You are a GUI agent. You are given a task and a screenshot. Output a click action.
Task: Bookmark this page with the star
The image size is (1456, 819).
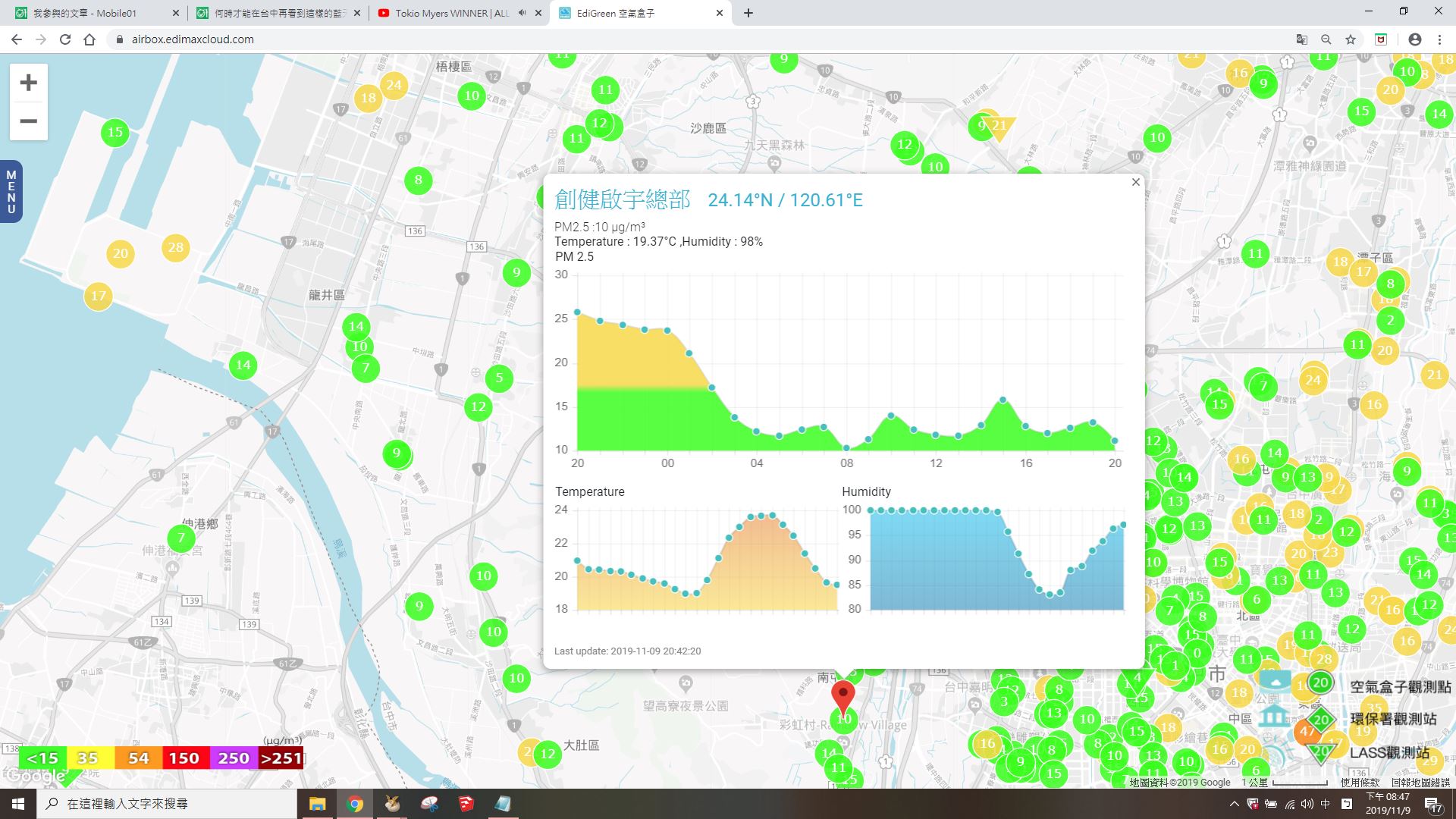click(x=1350, y=39)
